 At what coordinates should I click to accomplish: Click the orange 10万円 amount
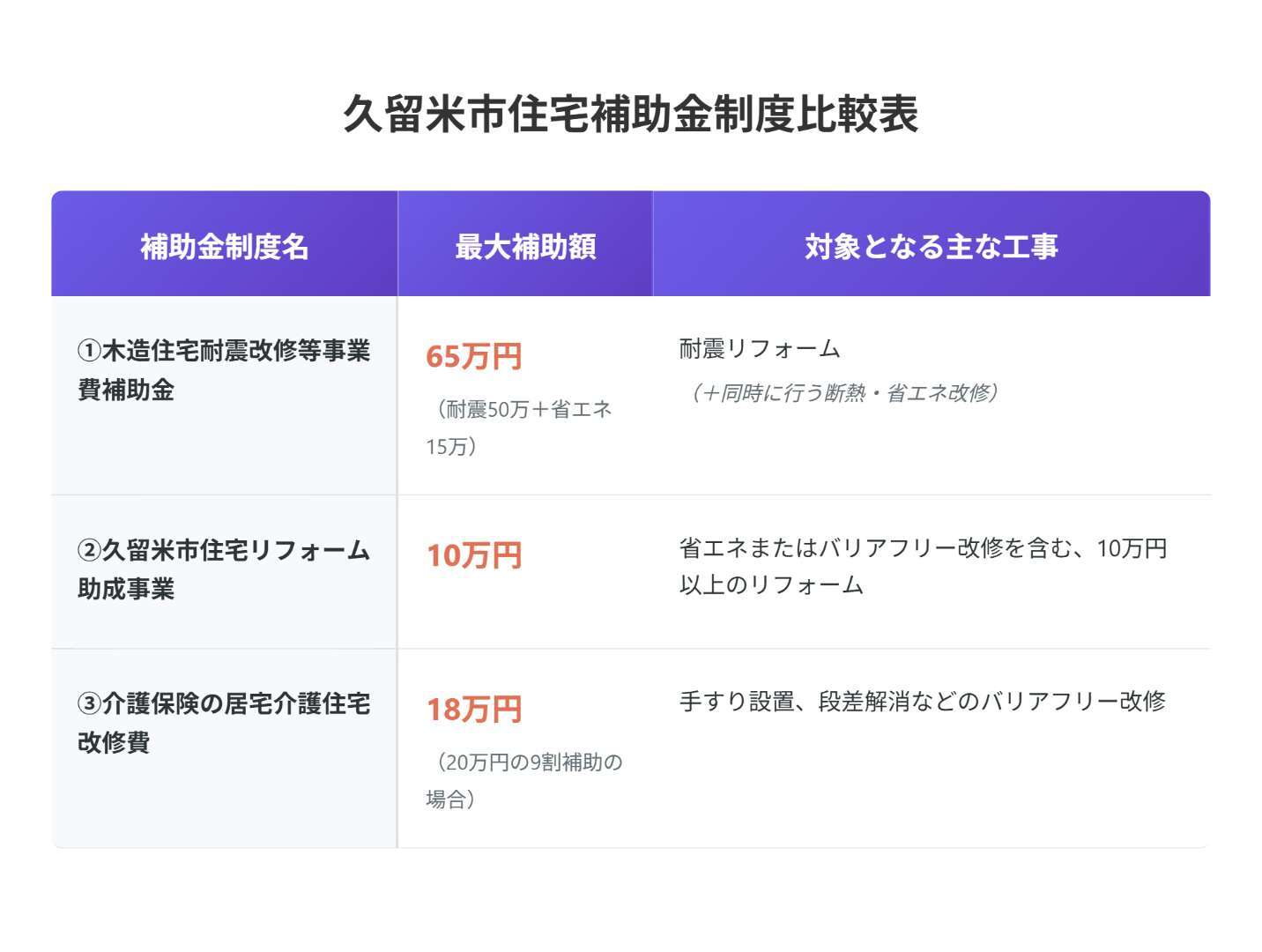474,555
